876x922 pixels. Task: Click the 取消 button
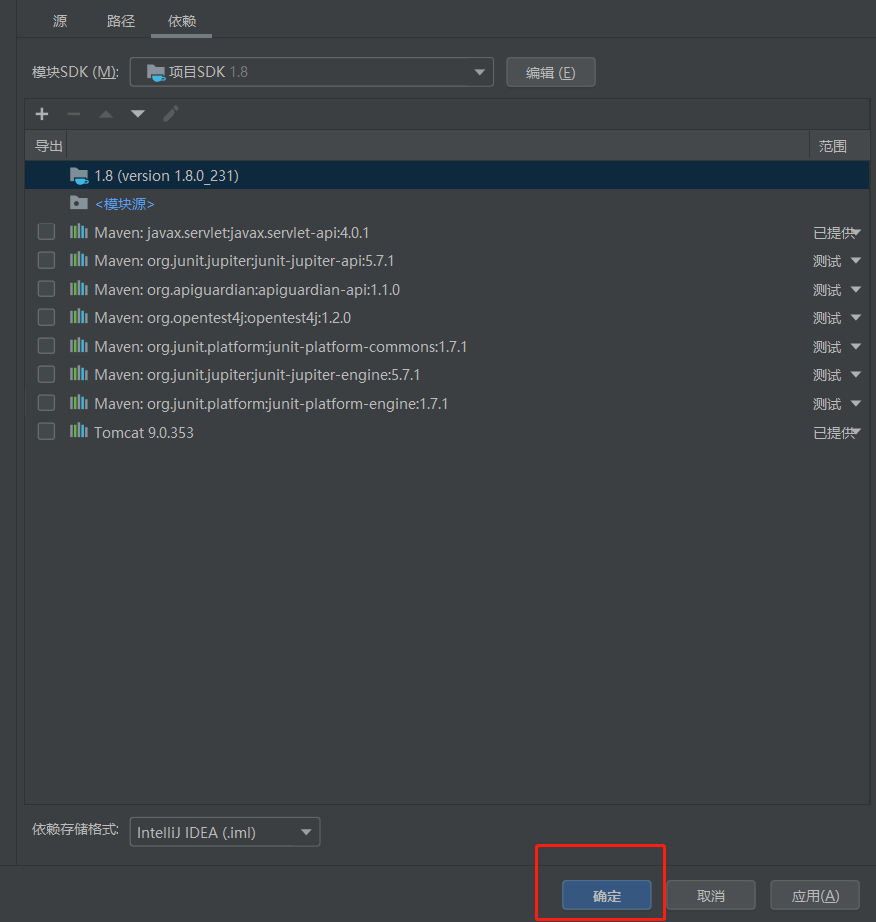pos(711,896)
